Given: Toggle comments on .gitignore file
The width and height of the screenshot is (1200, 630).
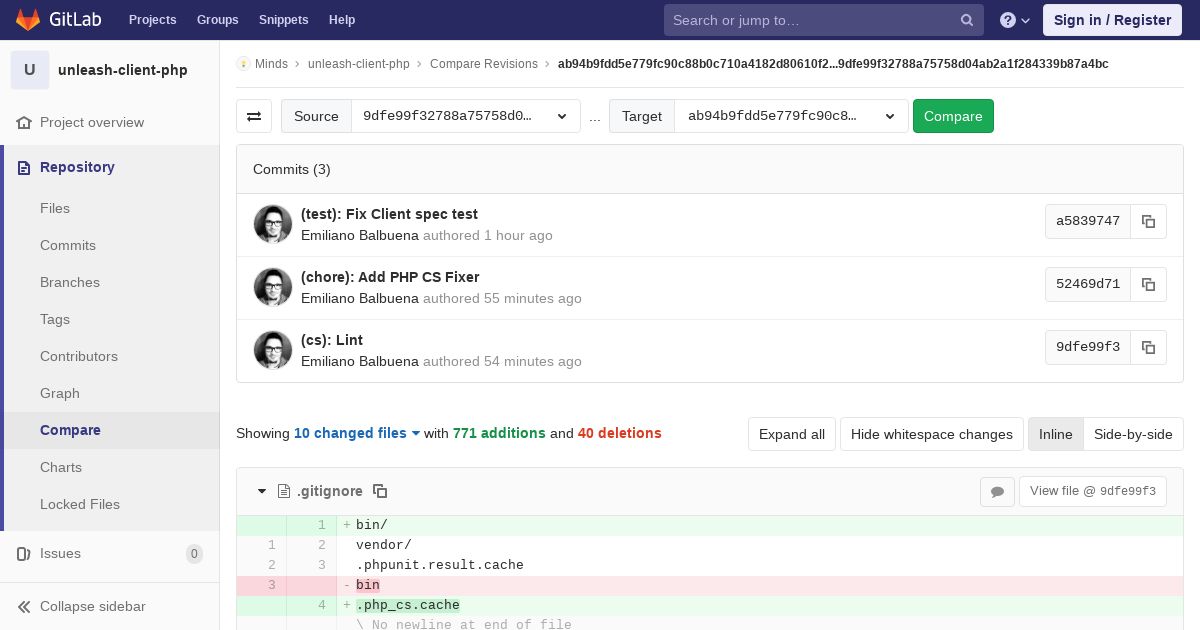Looking at the screenshot, I should click(997, 491).
